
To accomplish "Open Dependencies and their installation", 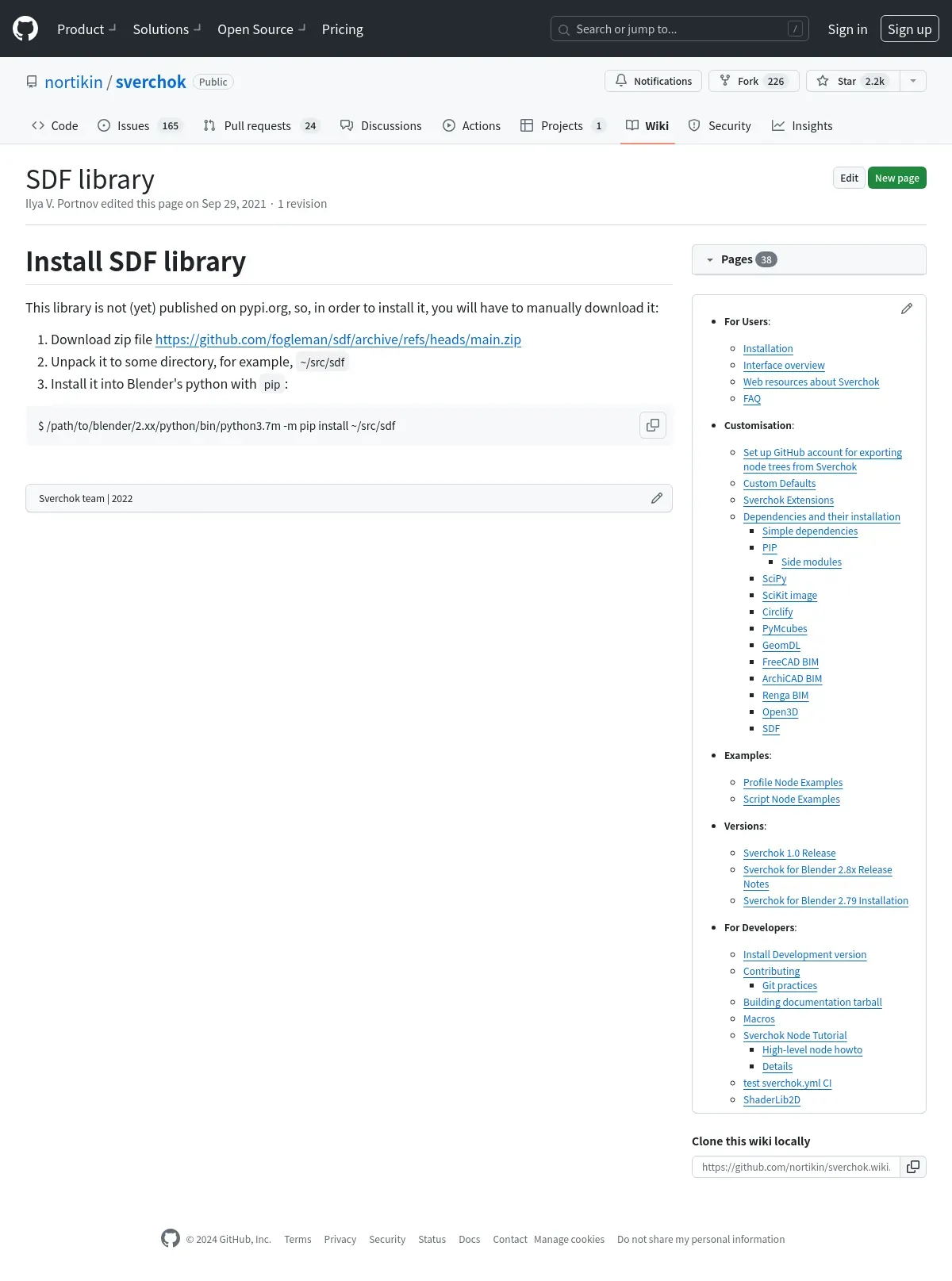I will 822,516.
